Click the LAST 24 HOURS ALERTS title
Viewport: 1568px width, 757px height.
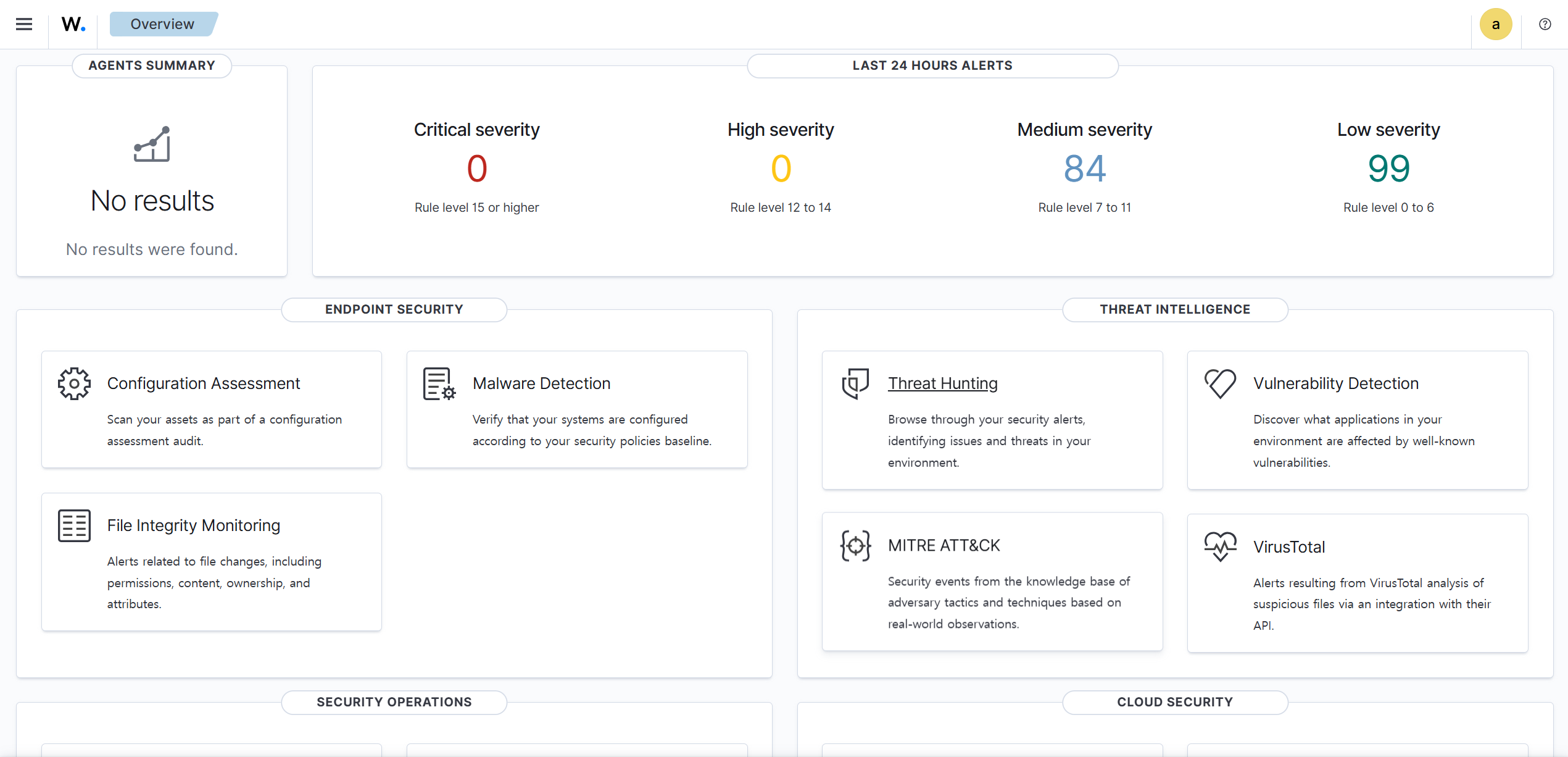click(932, 65)
